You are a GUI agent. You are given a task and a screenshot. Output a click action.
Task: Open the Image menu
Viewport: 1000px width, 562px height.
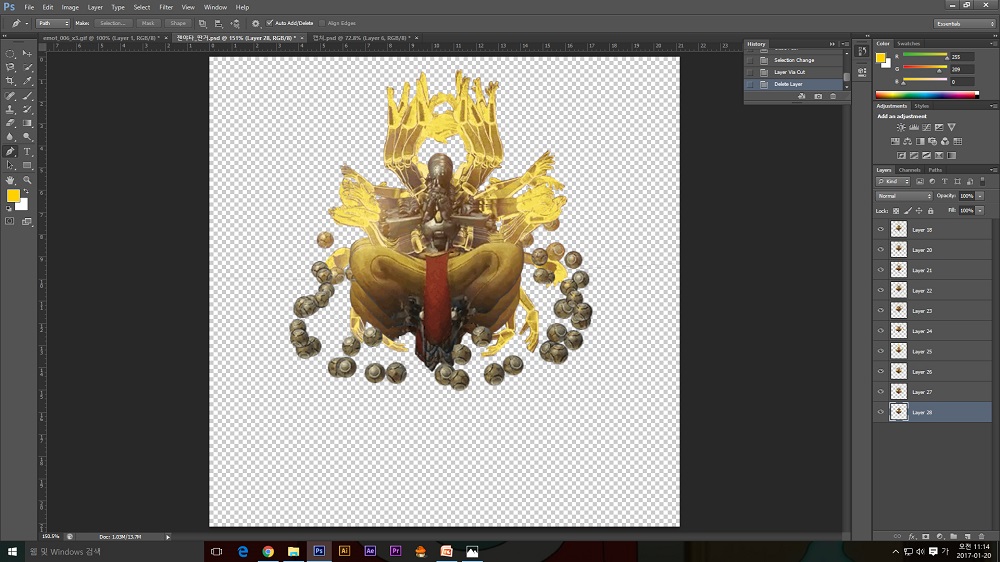[70, 7]
